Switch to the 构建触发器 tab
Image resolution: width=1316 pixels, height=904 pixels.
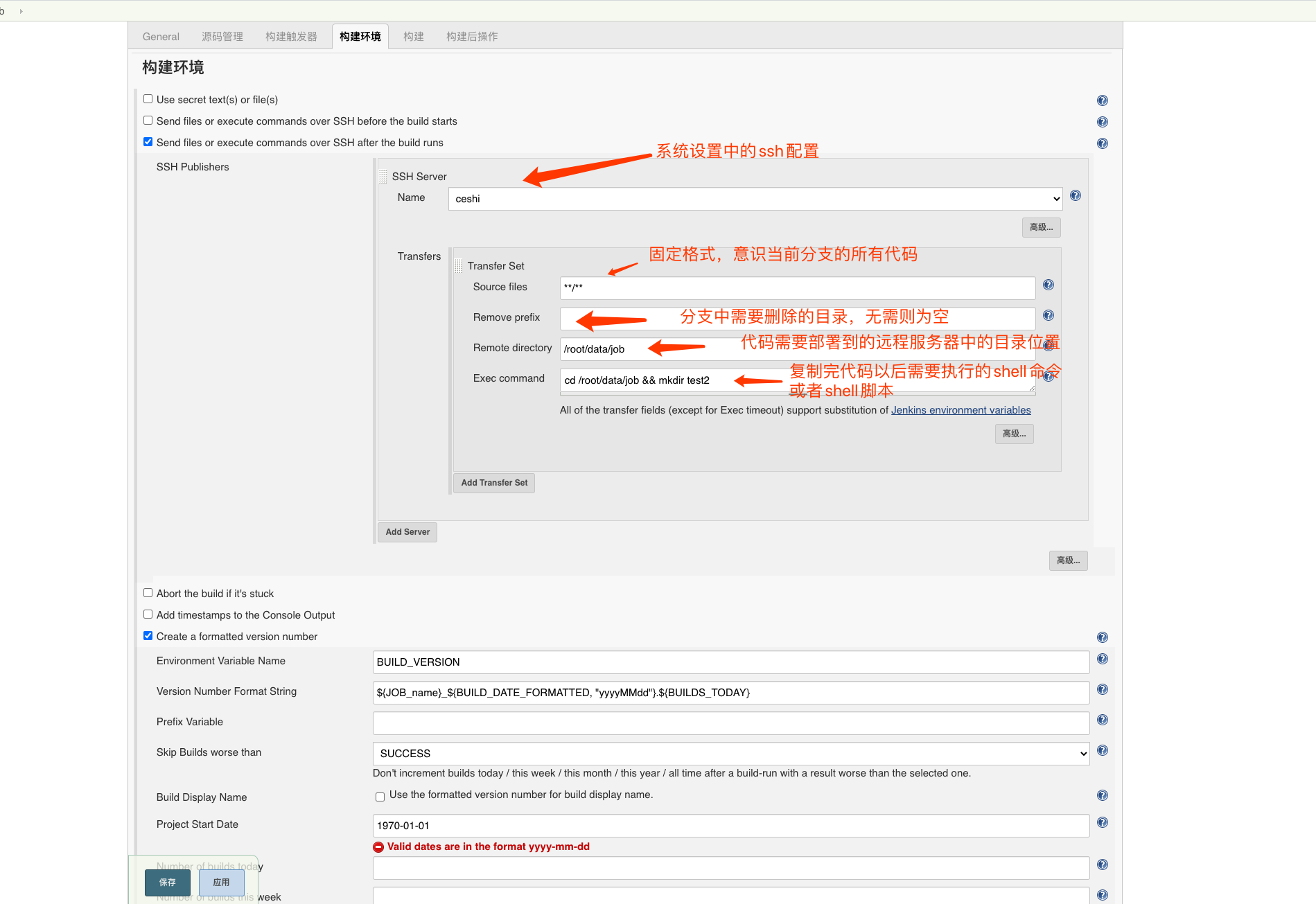(291, 37)
